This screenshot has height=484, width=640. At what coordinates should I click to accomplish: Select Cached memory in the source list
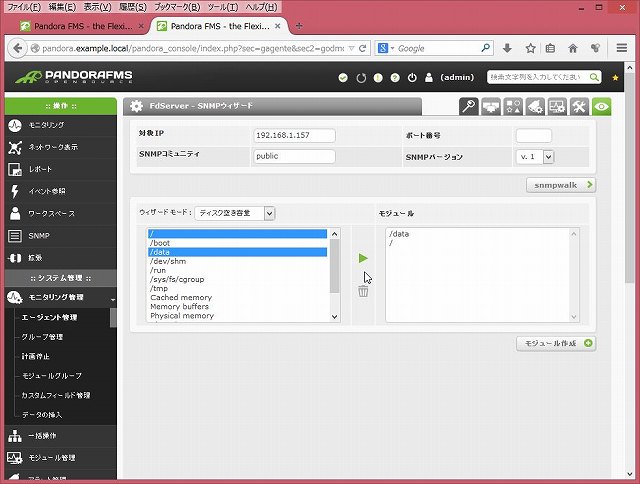point(238,298)
